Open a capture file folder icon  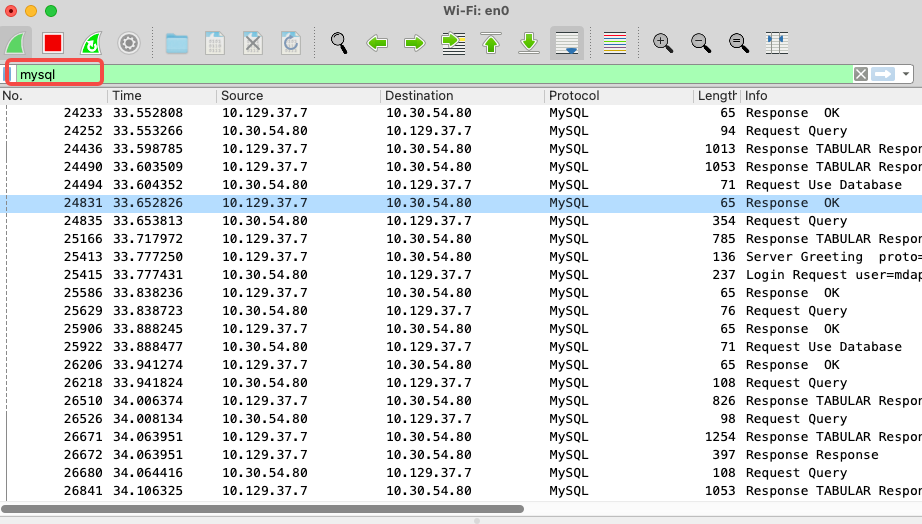tap(176, 43)
